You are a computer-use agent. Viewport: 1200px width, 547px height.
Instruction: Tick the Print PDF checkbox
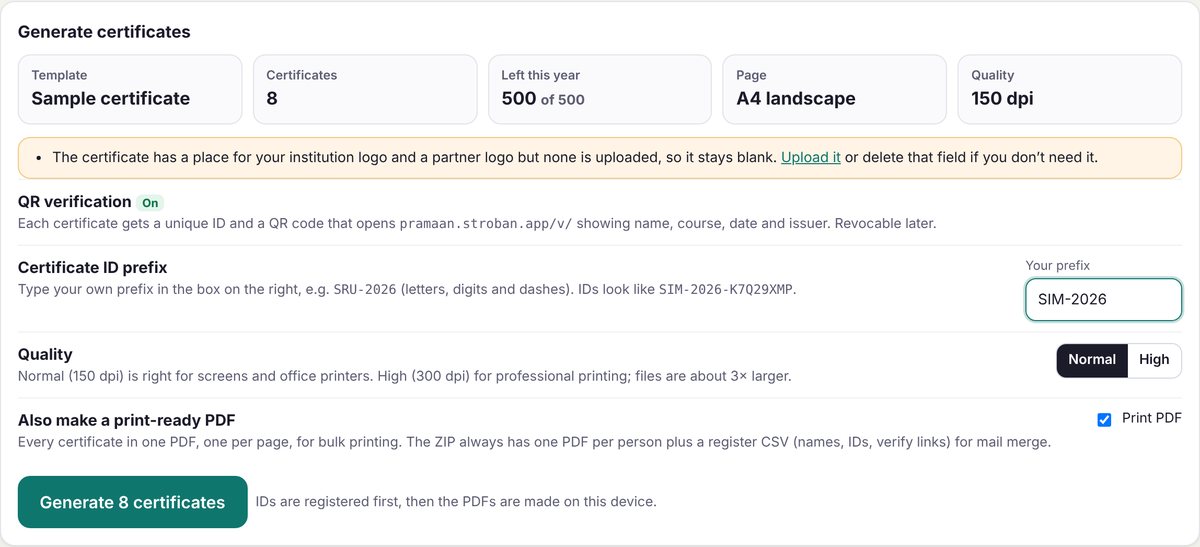click(x=1104, y=419)
